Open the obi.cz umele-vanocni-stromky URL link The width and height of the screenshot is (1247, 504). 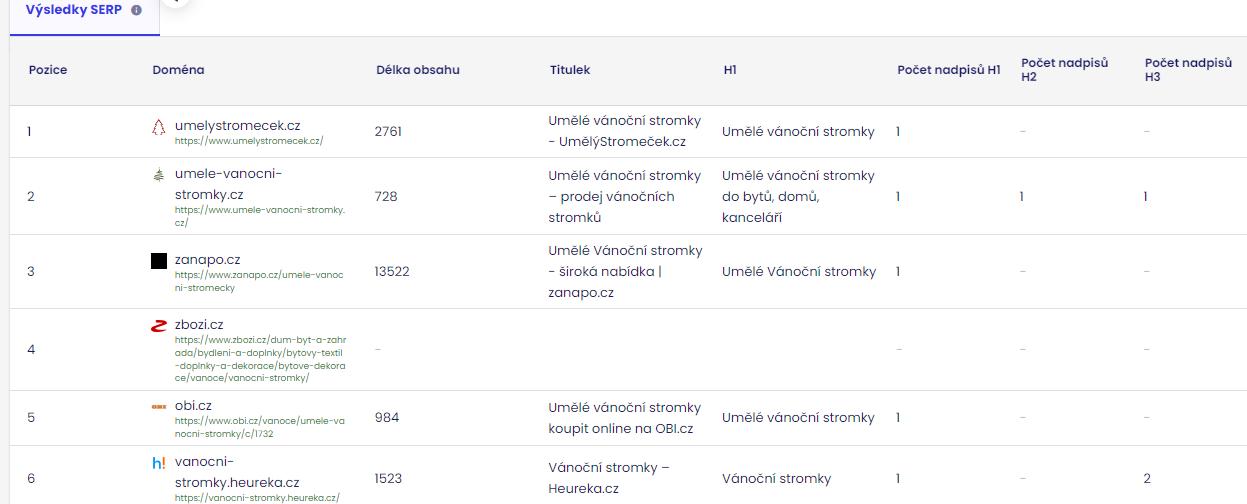tap(259, 426)
